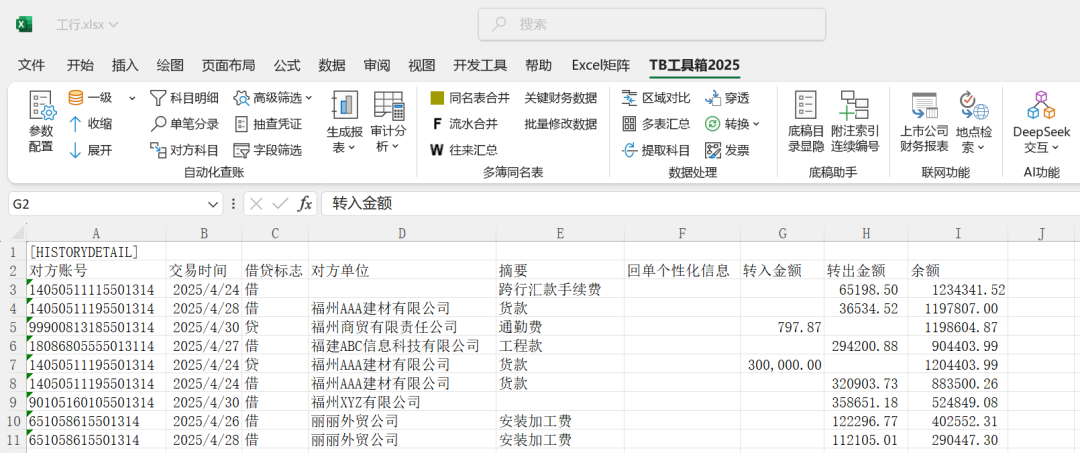The height and width of the screenshot is (453, 1080).
Task: Click the 穿透 drill-through tool
Action: click(x=727, y=98)
